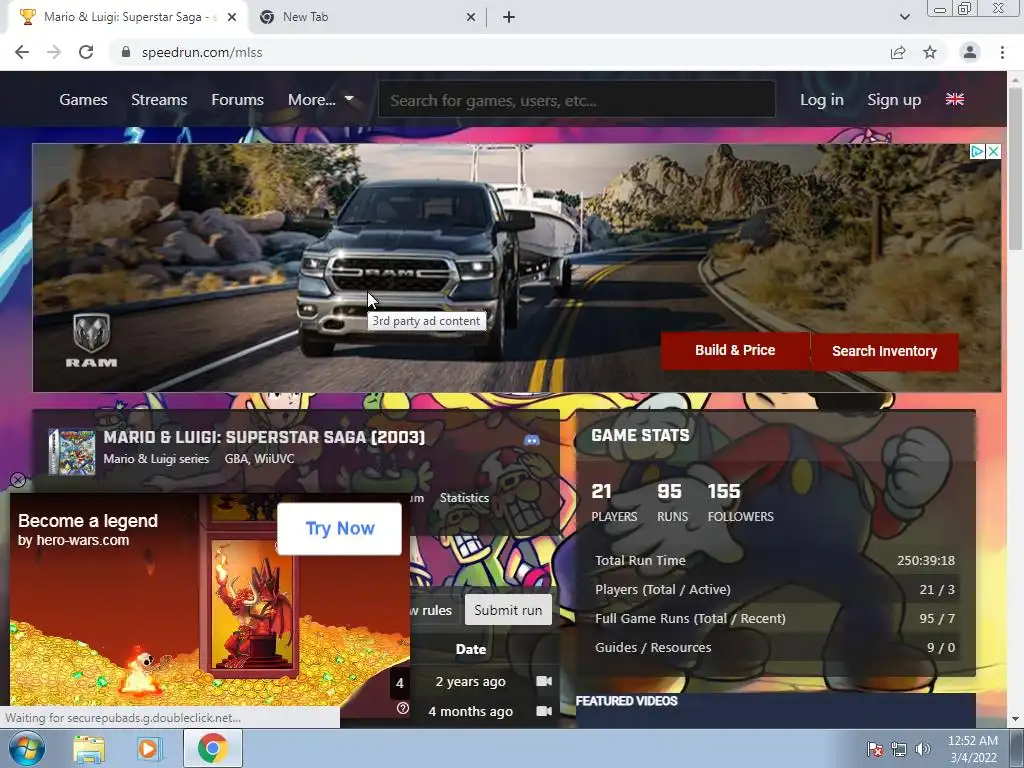Click the Submit run button

click(x=508, y=610)
